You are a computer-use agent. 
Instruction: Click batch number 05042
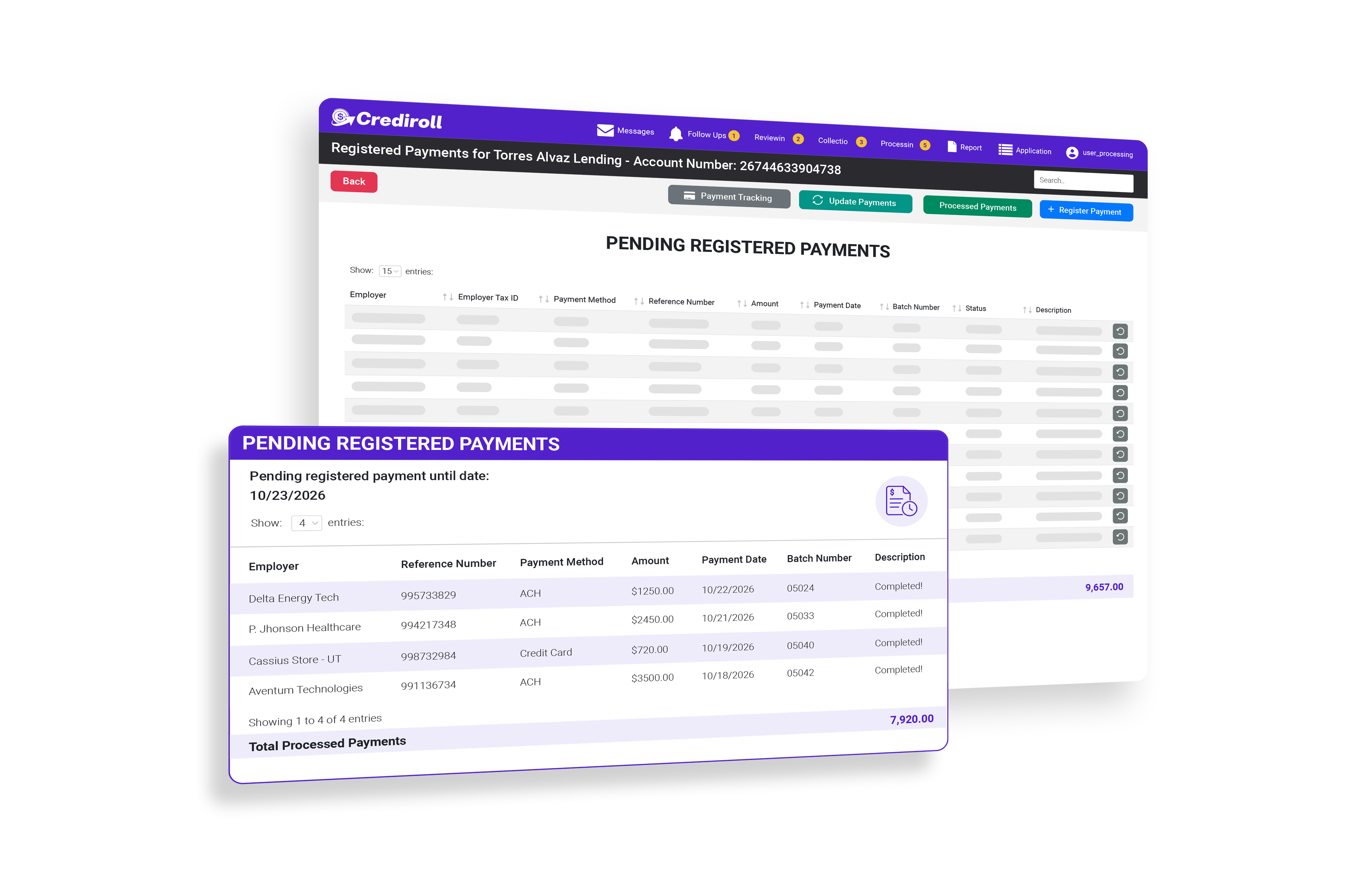coord(801,673)
